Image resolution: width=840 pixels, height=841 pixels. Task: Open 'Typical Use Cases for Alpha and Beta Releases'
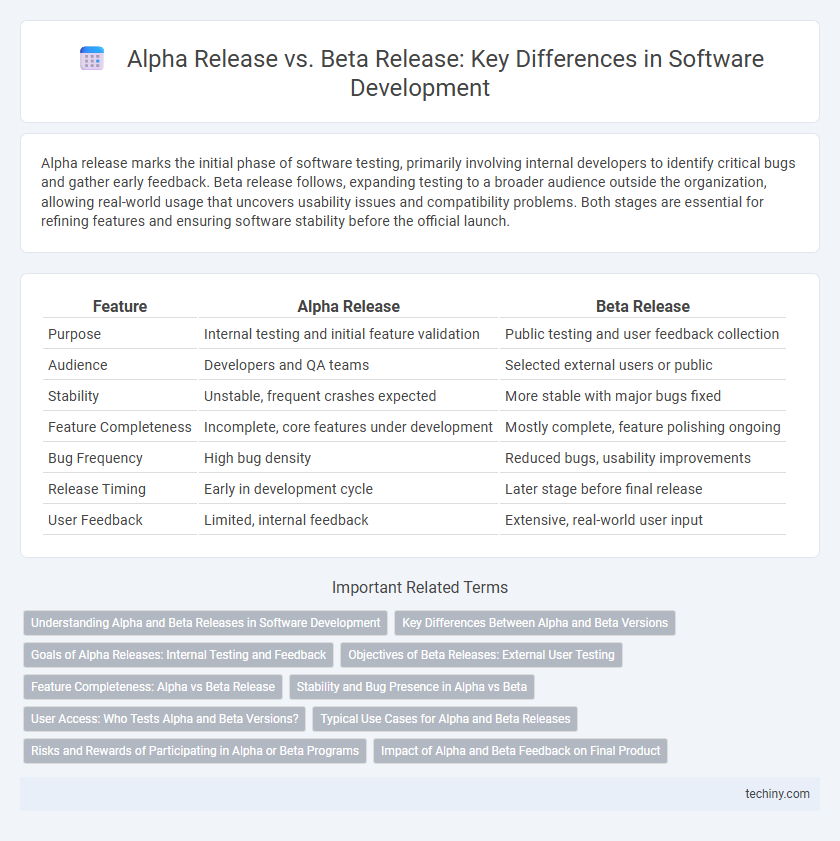(445, 719)
